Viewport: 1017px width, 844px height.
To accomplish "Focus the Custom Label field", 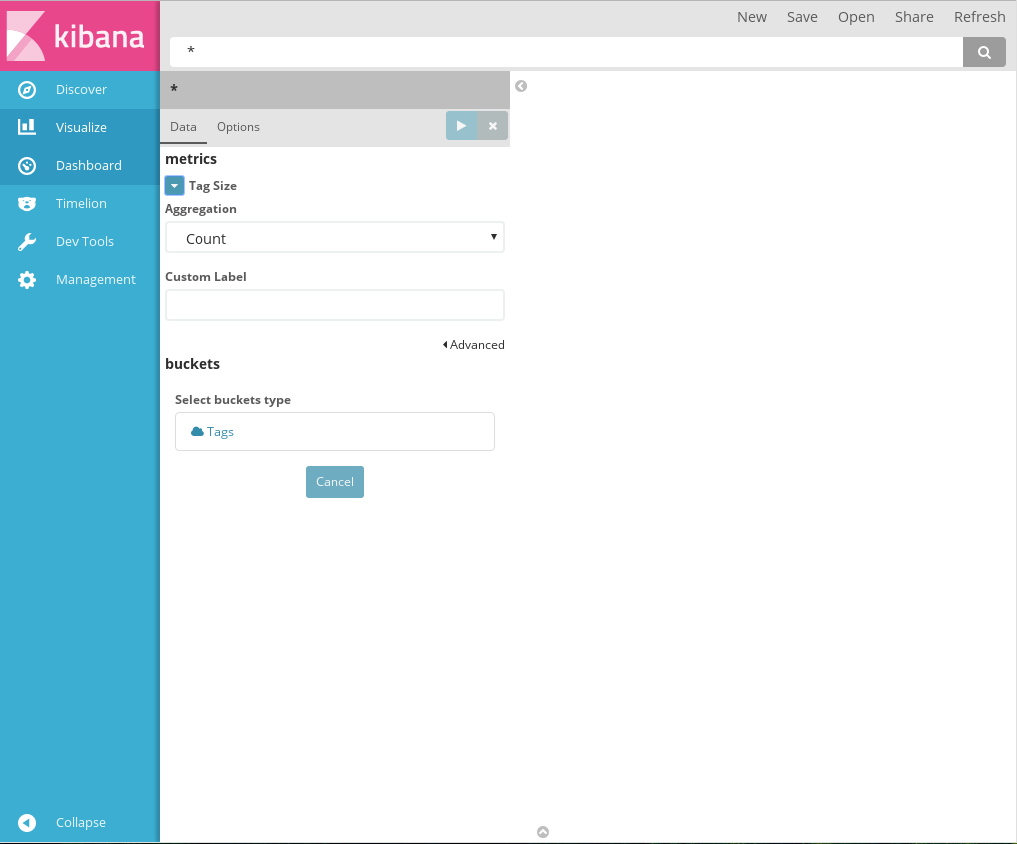I will (335, 305).
